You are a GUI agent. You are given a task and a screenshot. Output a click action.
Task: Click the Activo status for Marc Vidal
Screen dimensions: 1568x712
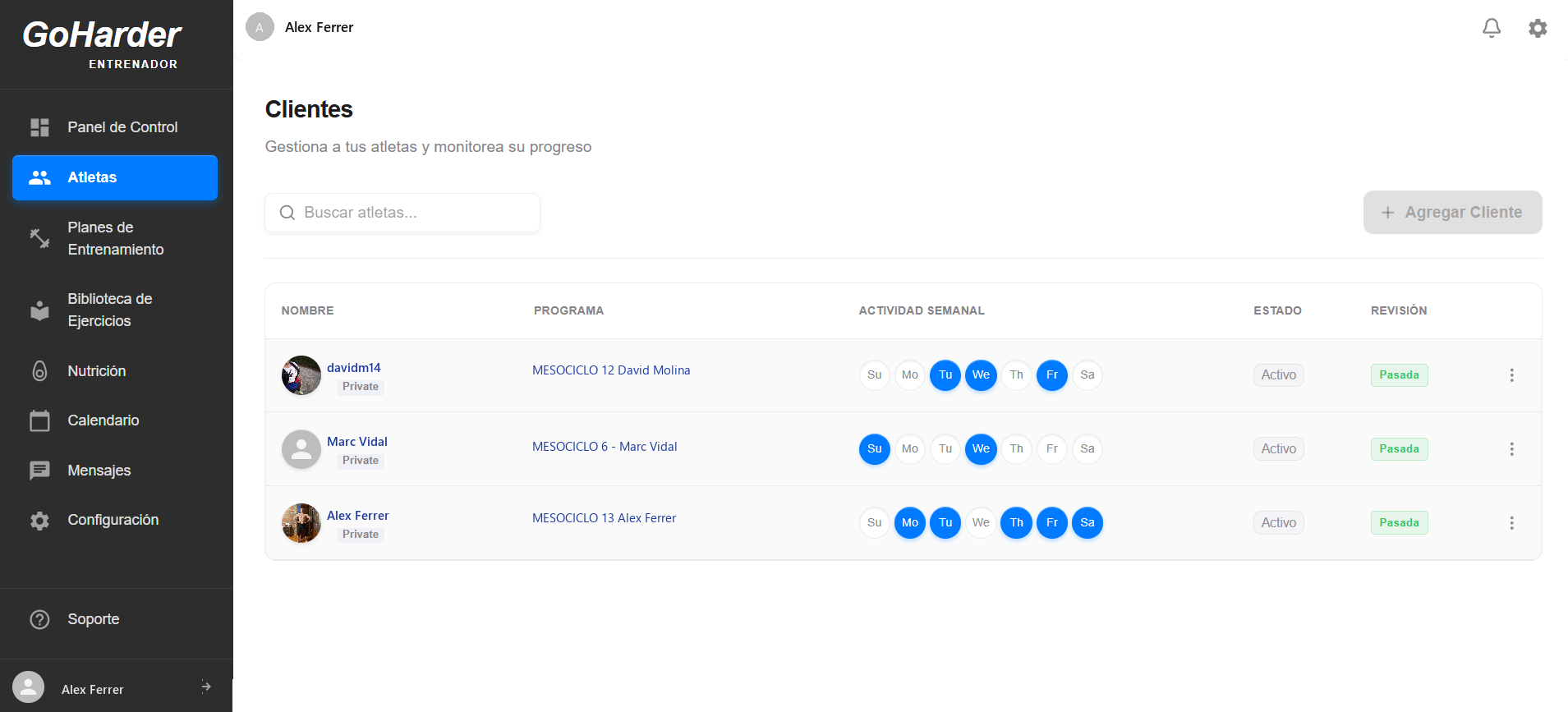pyautogui.click(x=1279, y=449)
